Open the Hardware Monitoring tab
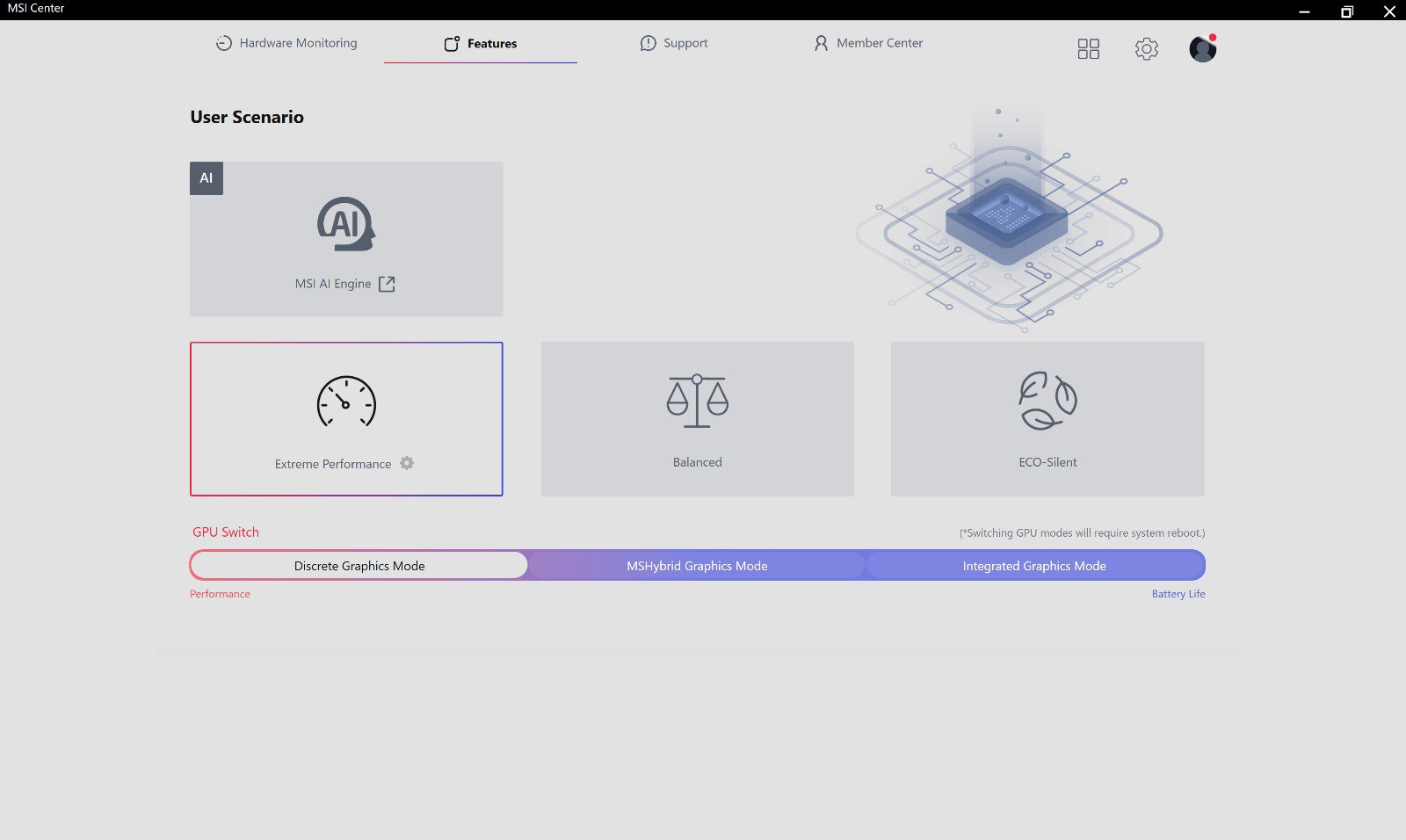The height and width of the screenshot is (840, 1406). coord(286,43)
